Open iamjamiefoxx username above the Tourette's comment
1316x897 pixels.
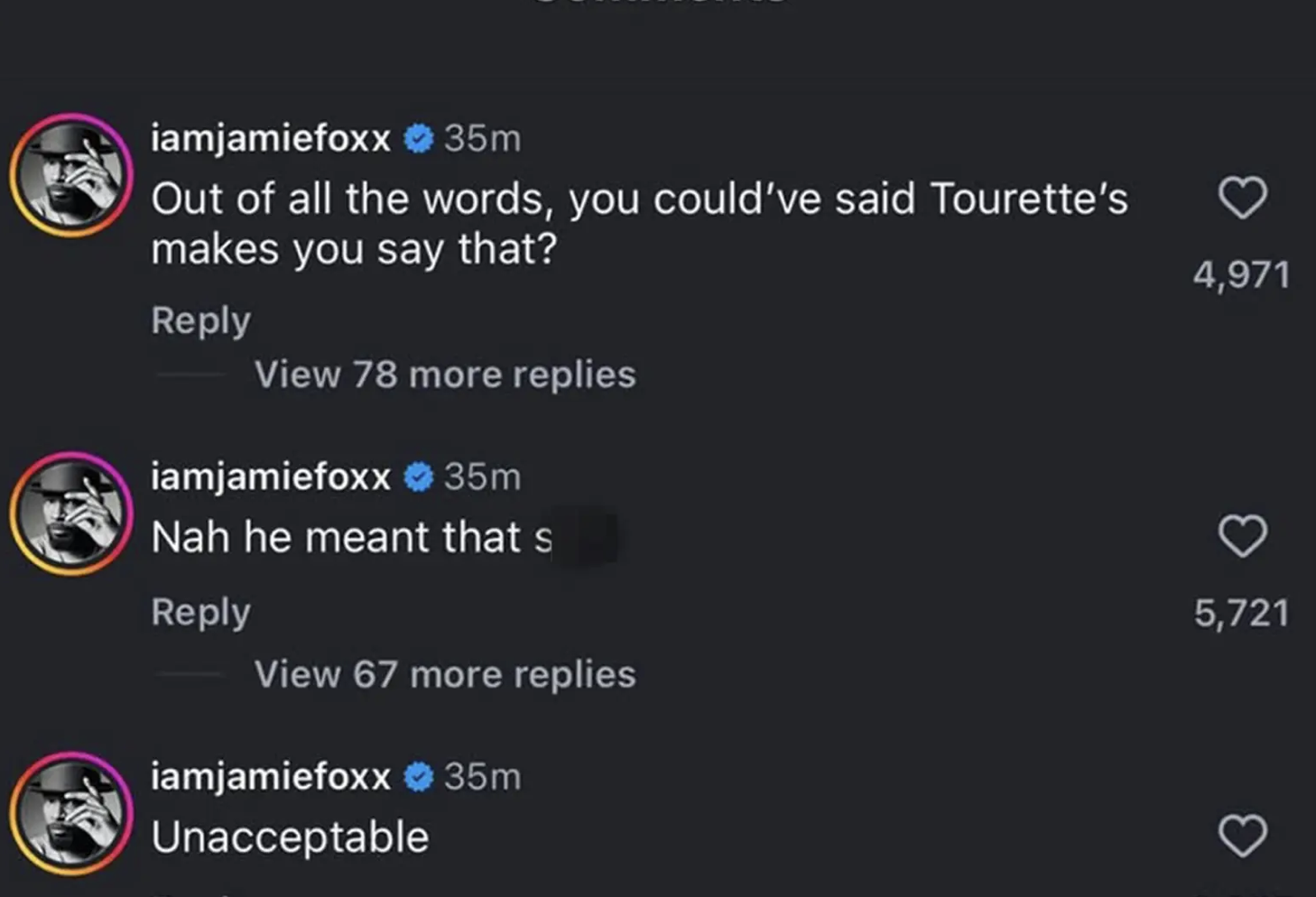pos(270,138)
